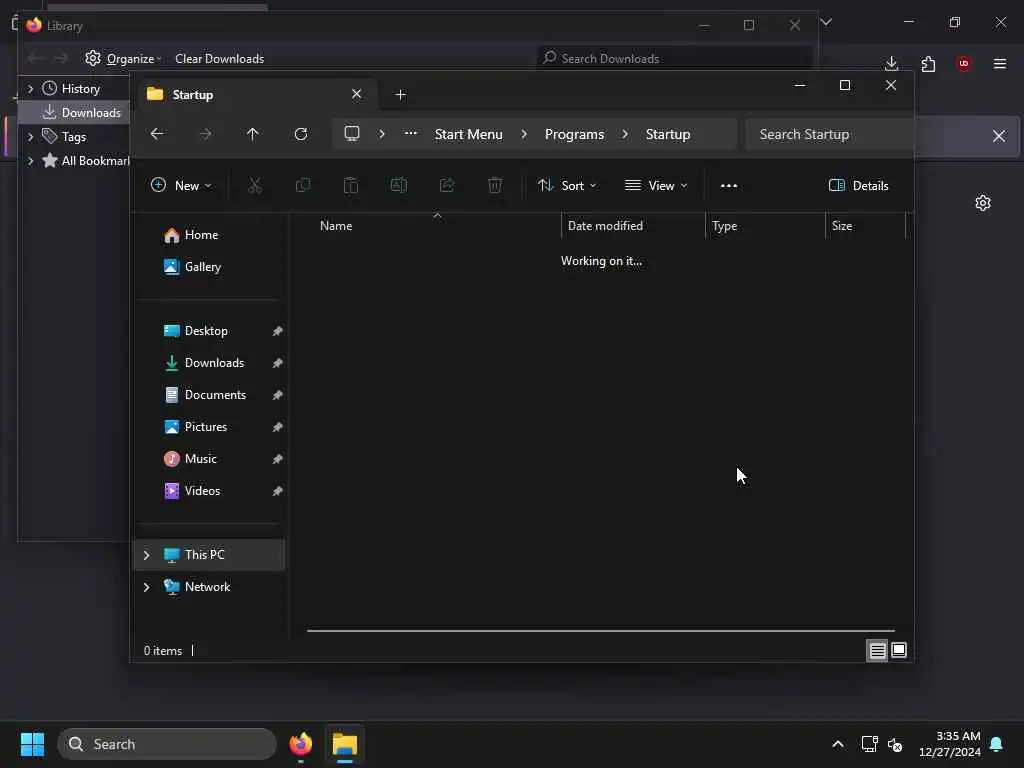
Task: Navigate up one folder level
Action: coord(253,134)
